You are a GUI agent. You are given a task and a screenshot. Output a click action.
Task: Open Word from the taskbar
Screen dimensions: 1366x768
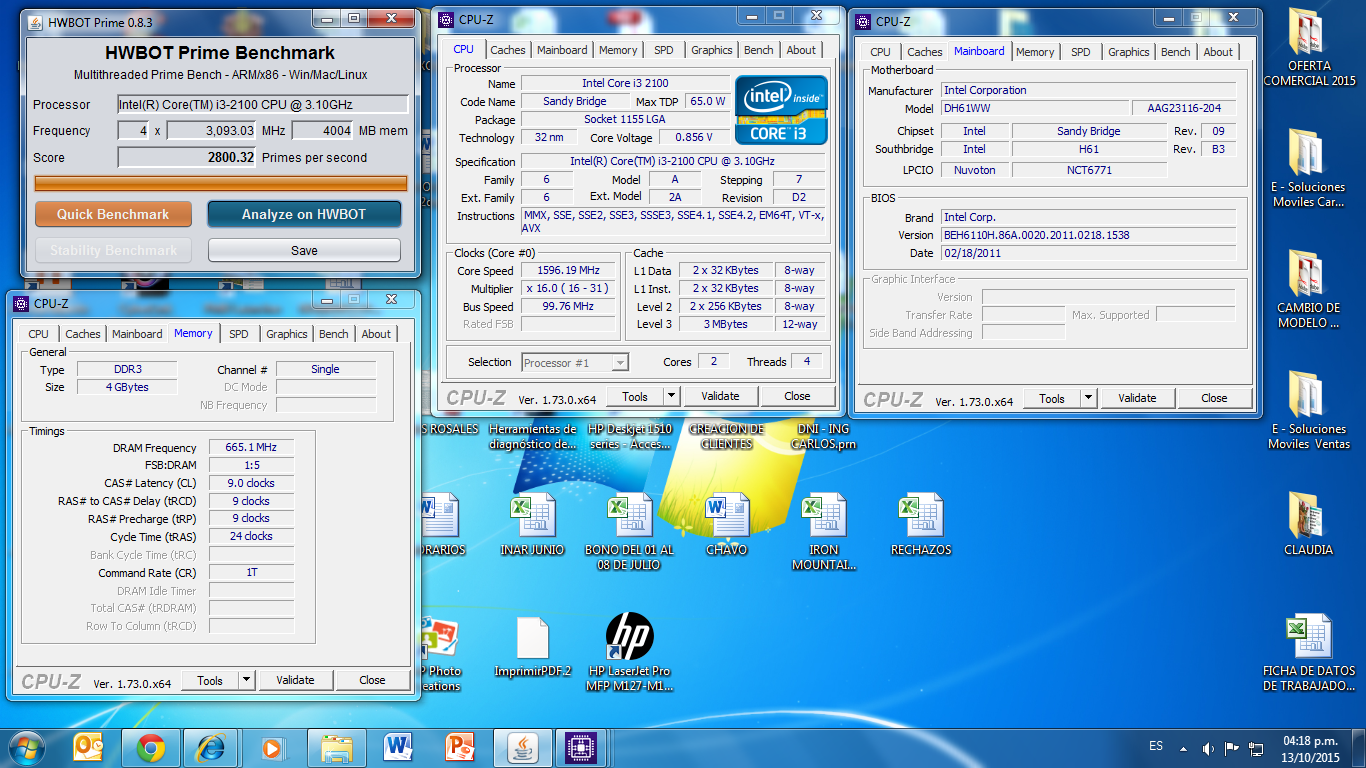pyautogui.click(x=397, y=747)
